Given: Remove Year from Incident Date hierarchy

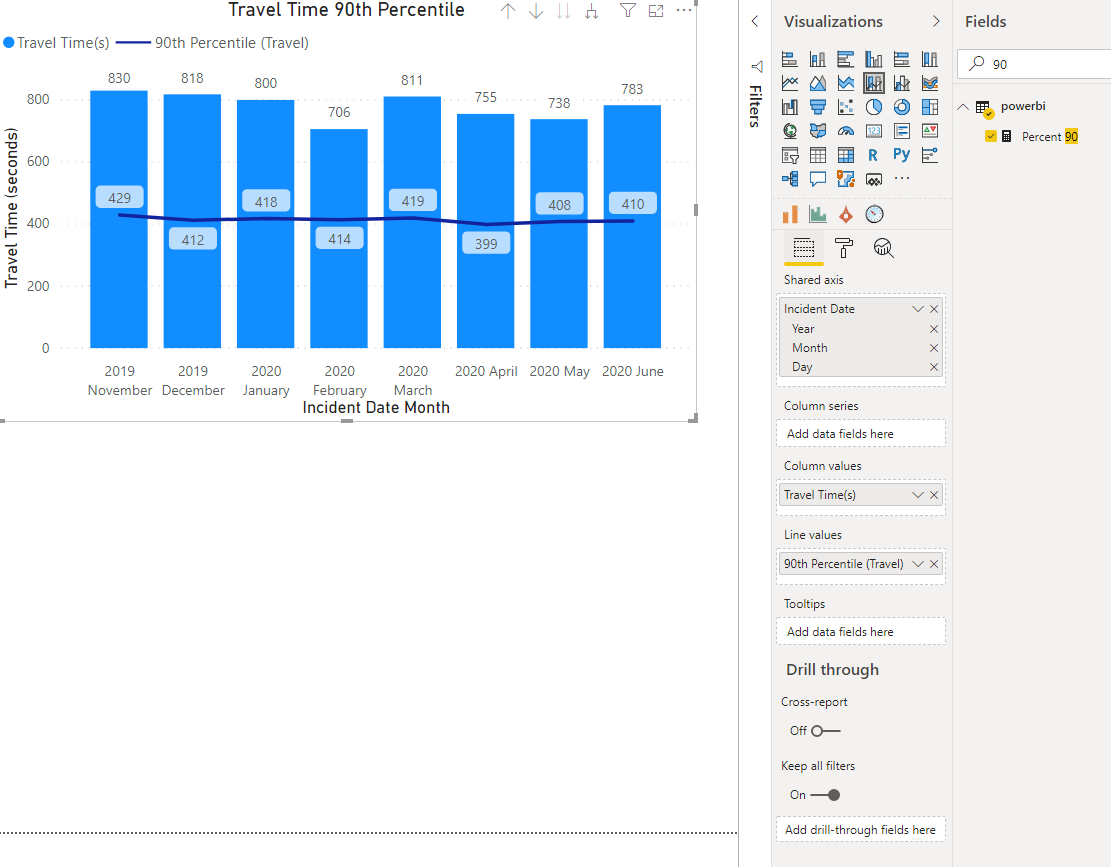Looking at the screenshot, I should pos(934,329).
